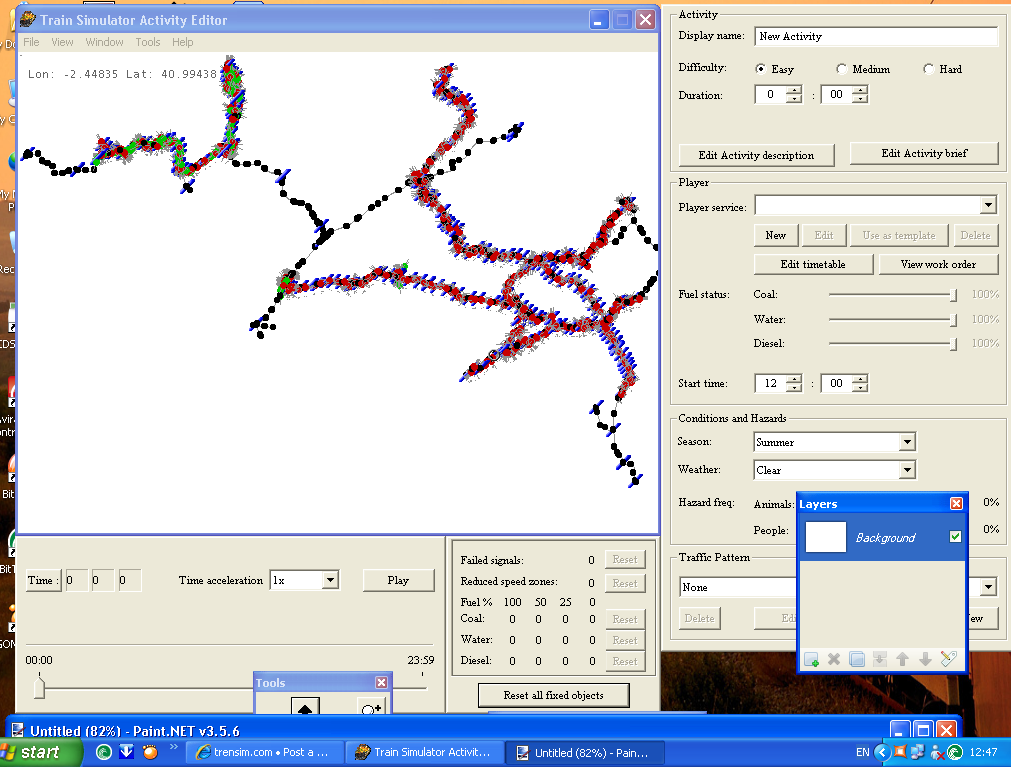Click the timeline slider thumb at 00:00
Screen dimensions: 1024x768
(x=39, y=688)
